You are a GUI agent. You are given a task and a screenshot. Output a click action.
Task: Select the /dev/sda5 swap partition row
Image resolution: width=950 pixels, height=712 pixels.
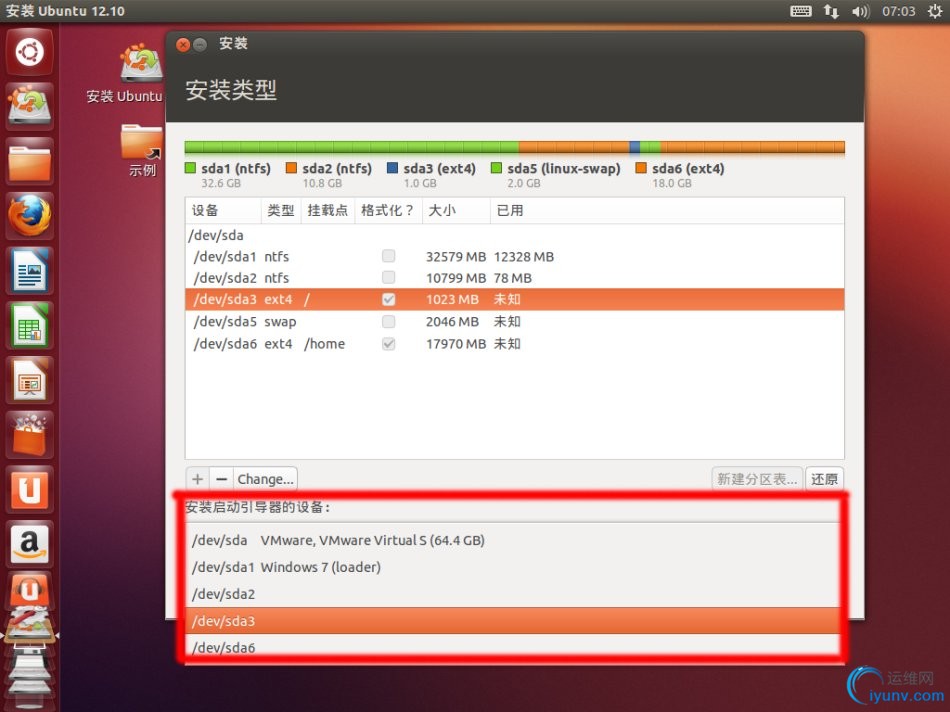[514, 321]
